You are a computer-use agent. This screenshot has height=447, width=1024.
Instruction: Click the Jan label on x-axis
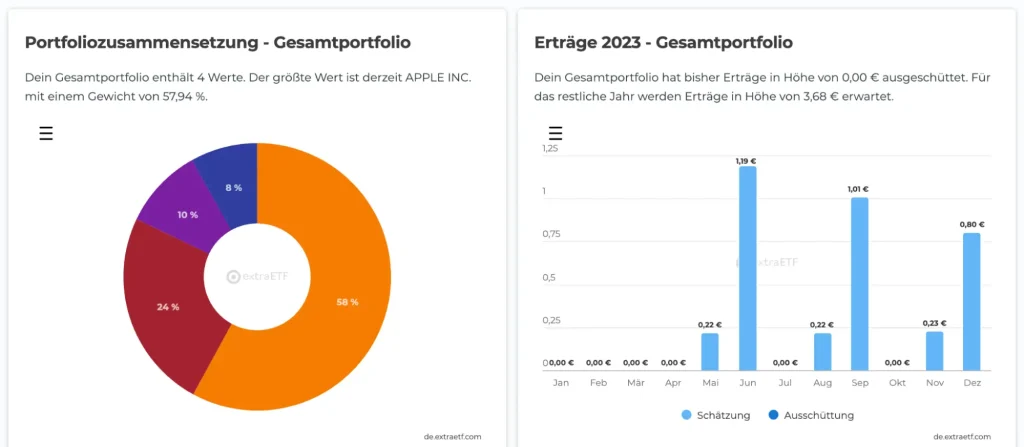pyautogui.click(x=561, y=383)
